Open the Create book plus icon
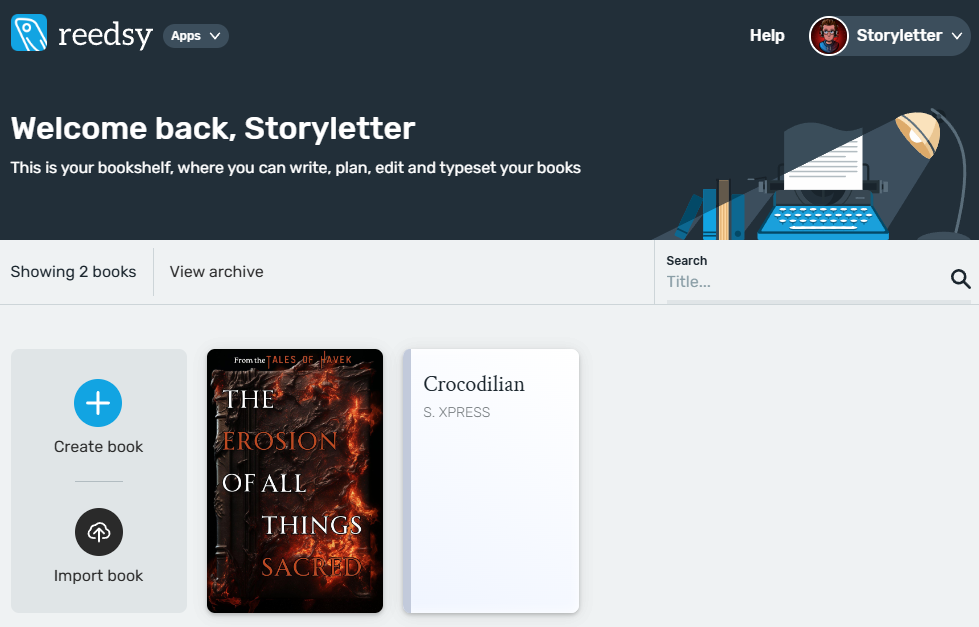Image resolution: width=979 pixels, height=627 pixels. click(x=98, y=403)
